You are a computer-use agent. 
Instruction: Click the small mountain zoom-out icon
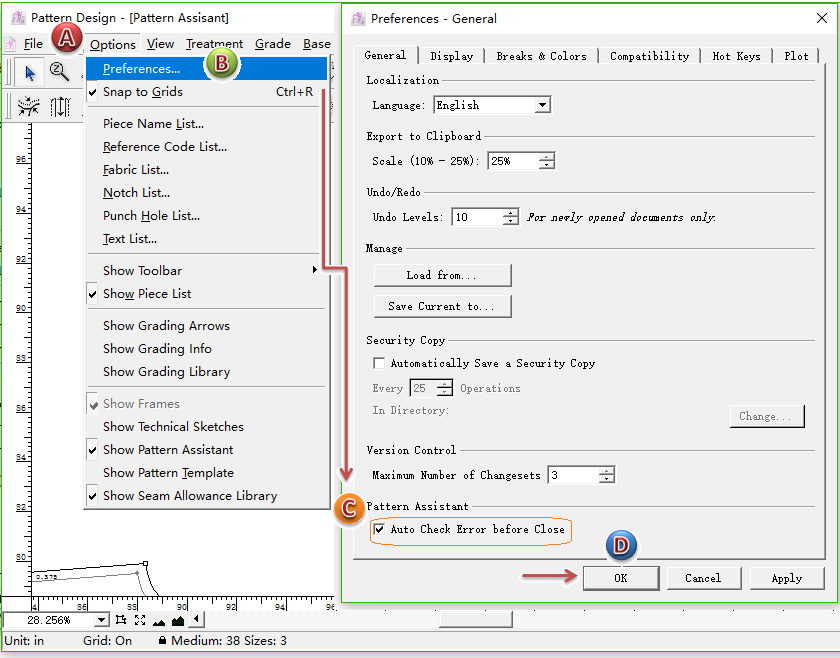(x=159, y=621)
